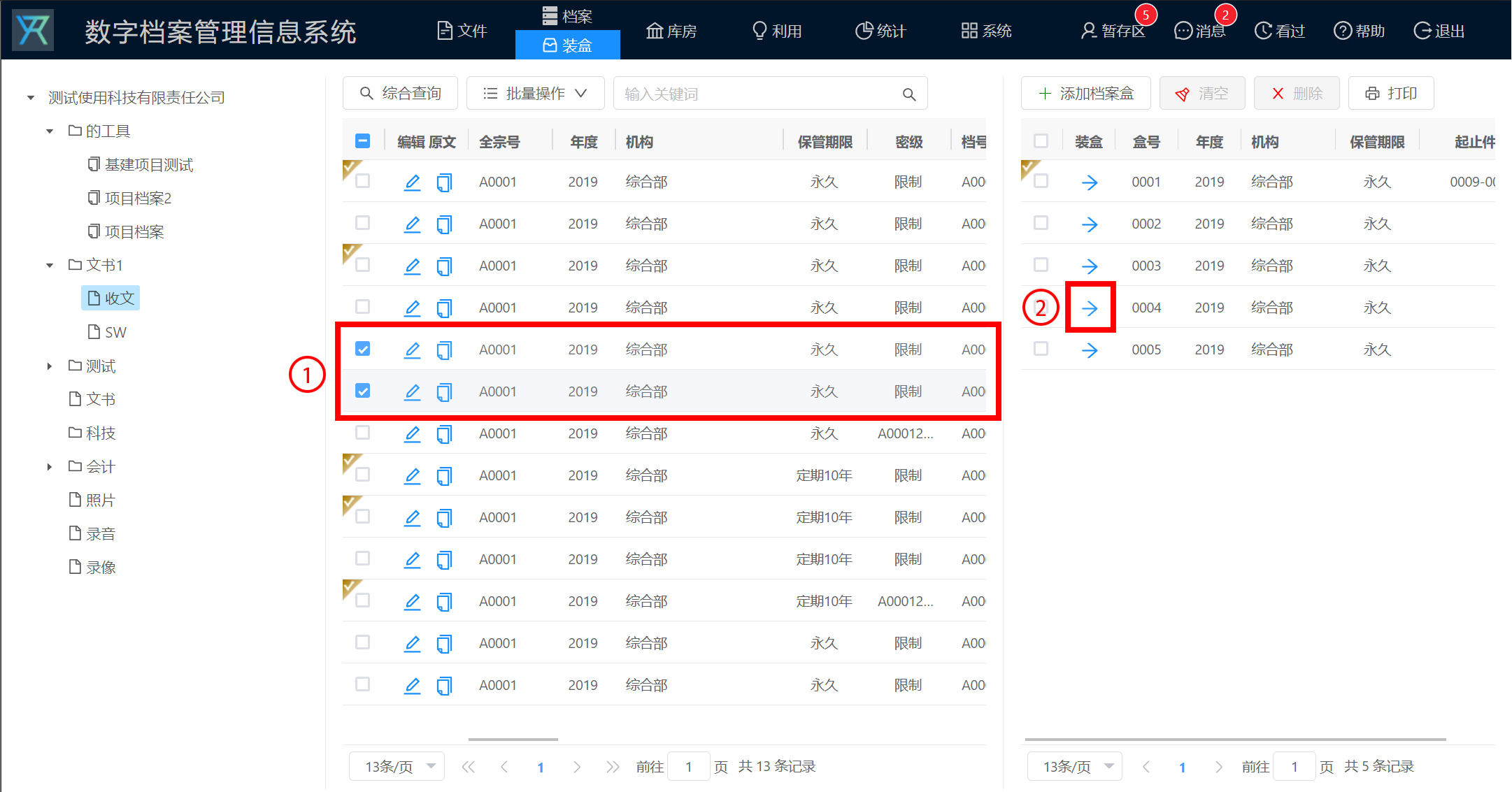The width and height of the screenshot is (1512, 792).
Task: Open the file table 13条/页 page-size dropdown
Action: (397, 767)
